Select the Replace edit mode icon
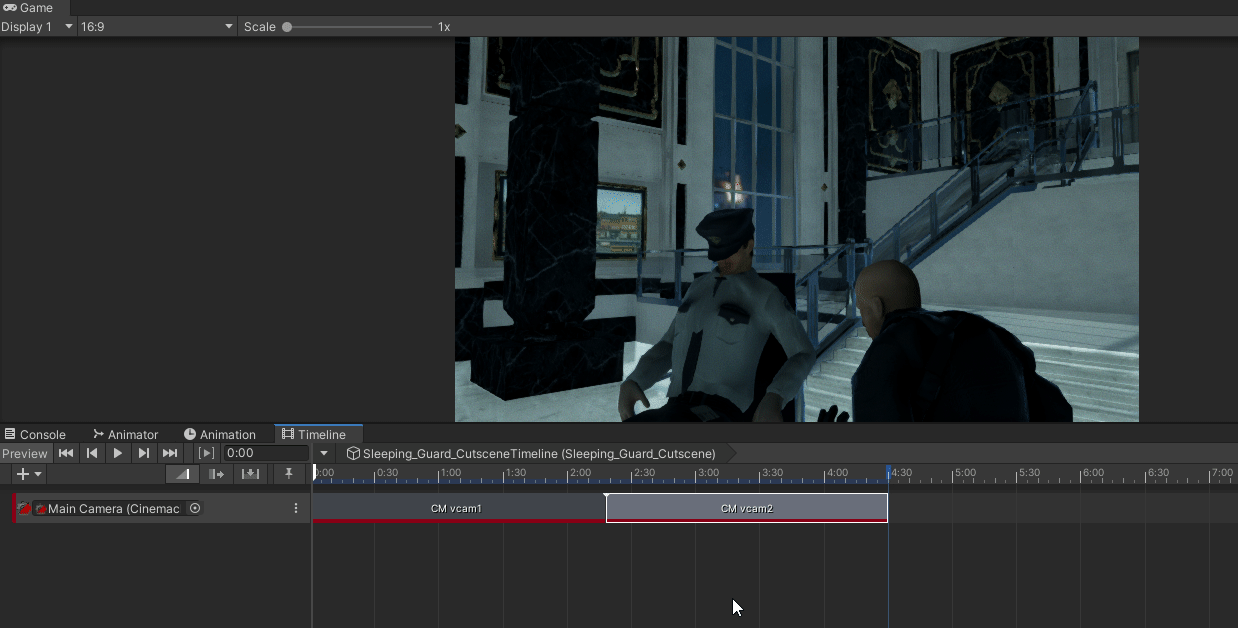Viewport: 1238px width, 628px height. 251,474
